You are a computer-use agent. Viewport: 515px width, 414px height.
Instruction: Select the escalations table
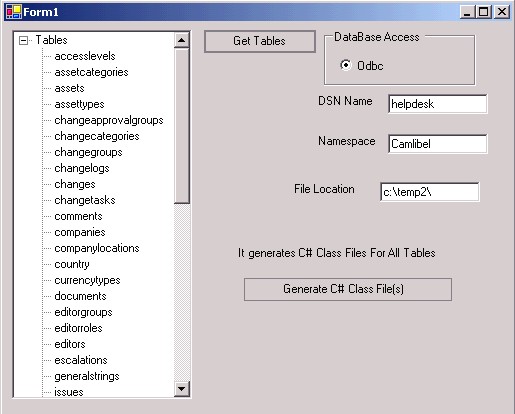[81, 360]
